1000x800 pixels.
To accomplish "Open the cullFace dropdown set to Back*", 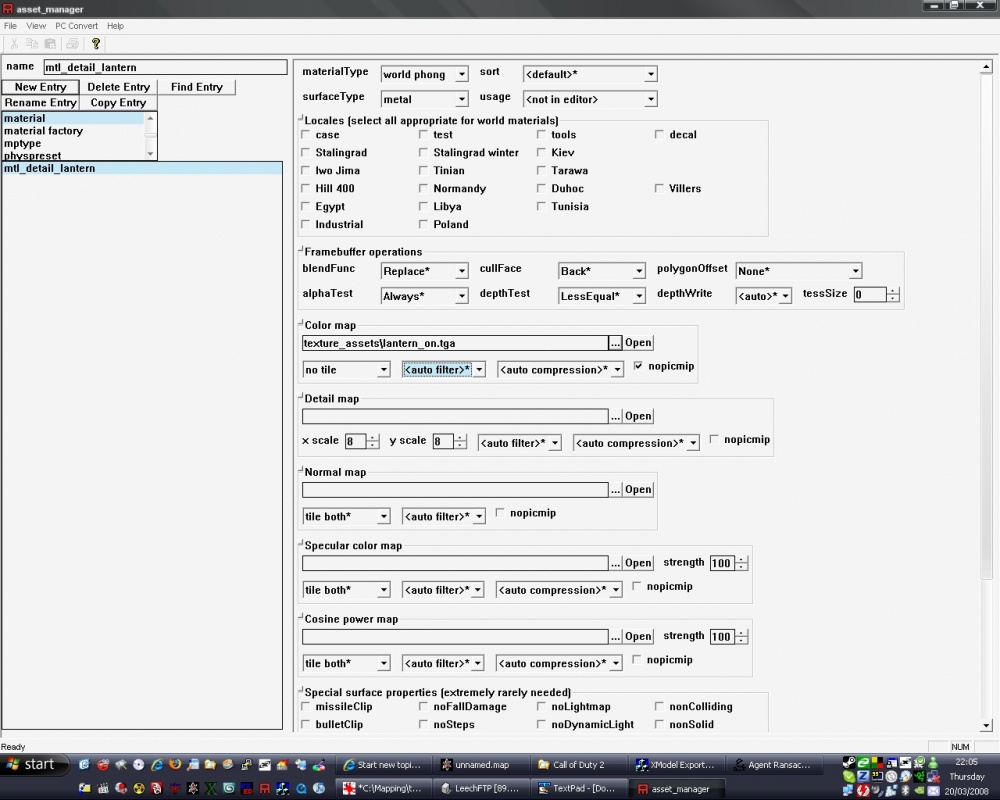I will coord(637,270).
